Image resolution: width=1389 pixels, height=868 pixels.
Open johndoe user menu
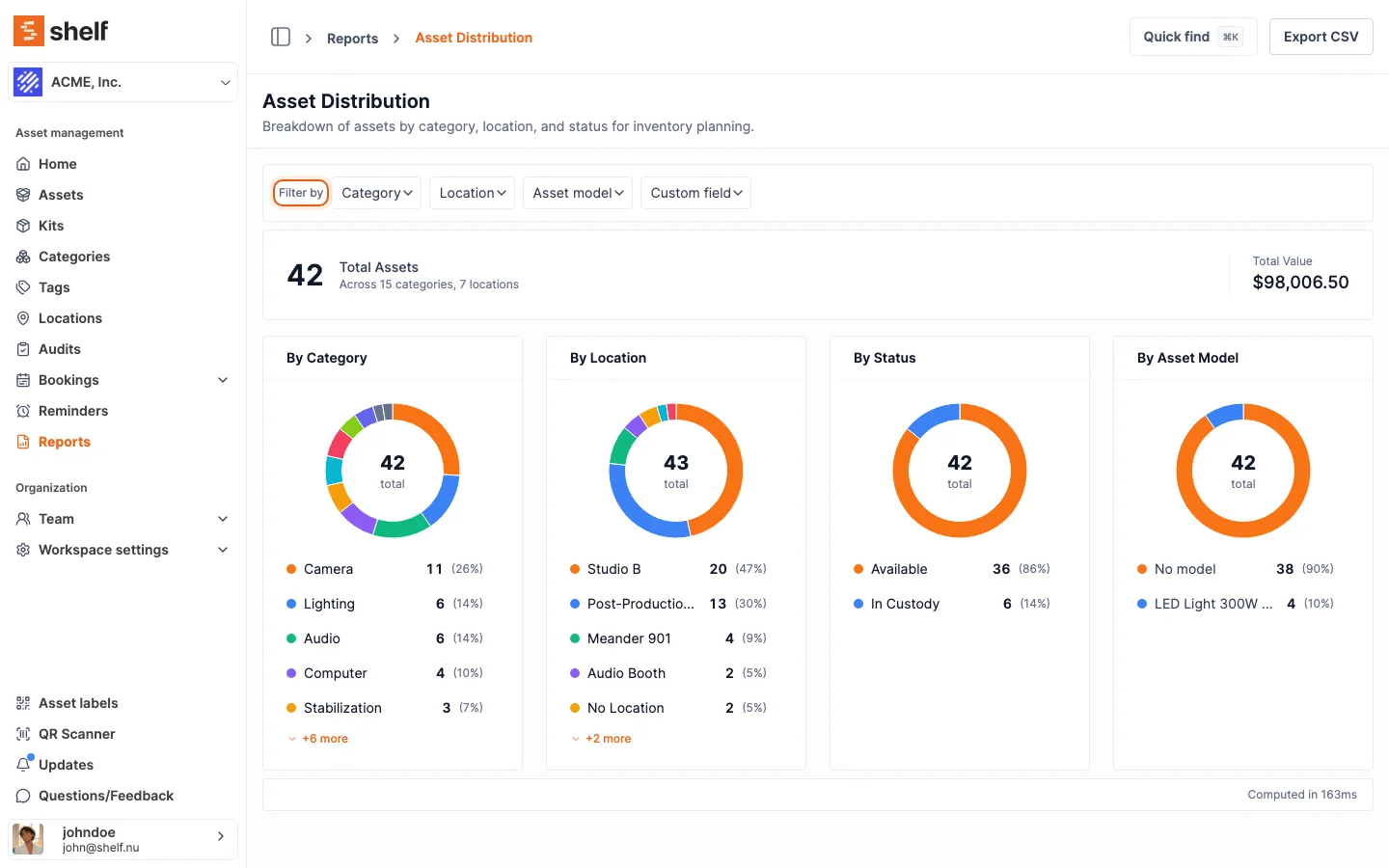coord(123,839)
